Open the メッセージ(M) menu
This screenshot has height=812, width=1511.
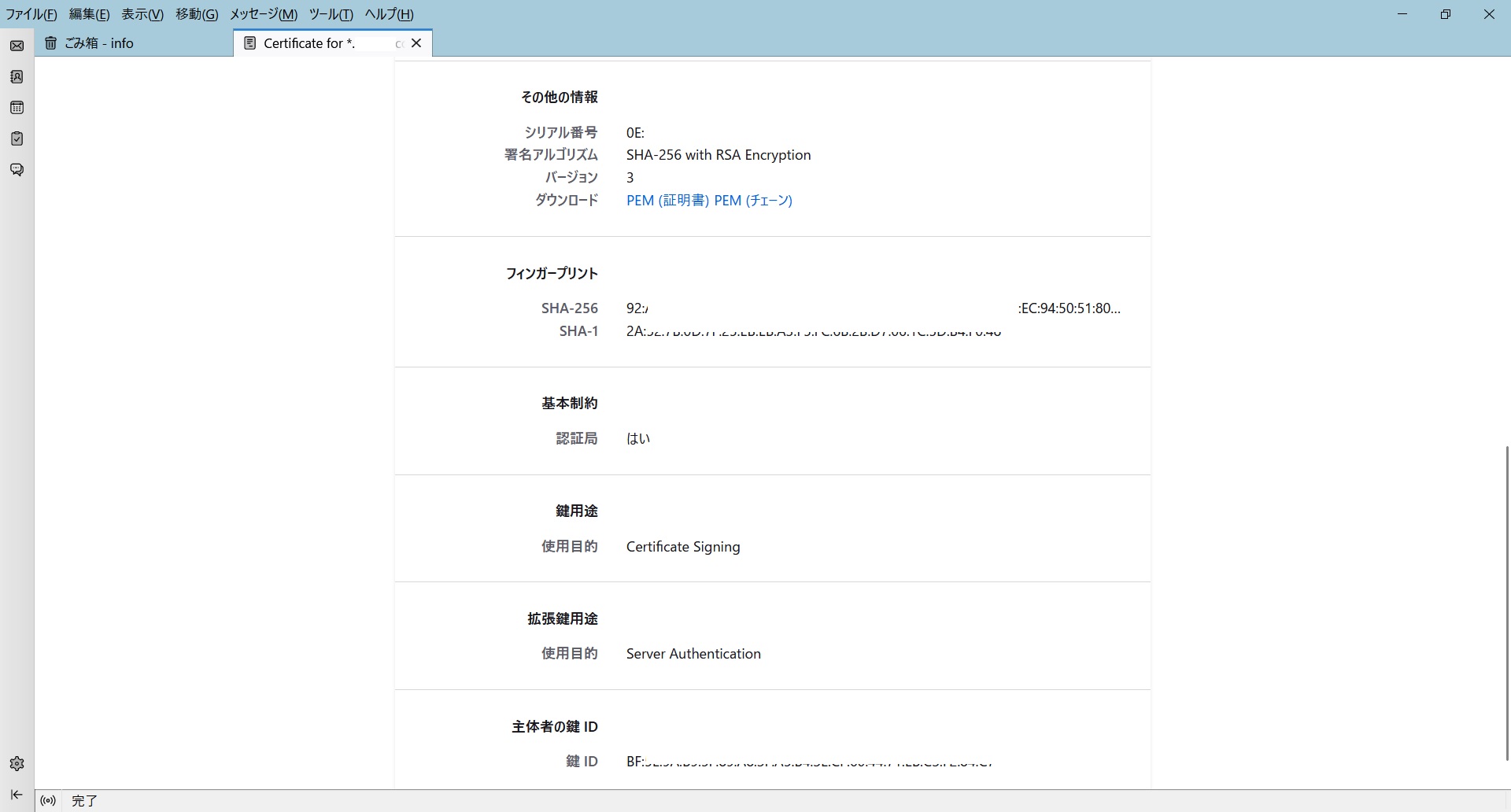pos(263,14)
